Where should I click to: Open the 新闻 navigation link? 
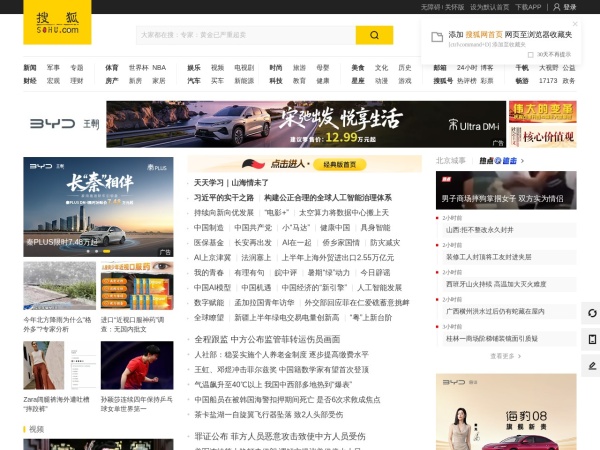tap(30, 68)
